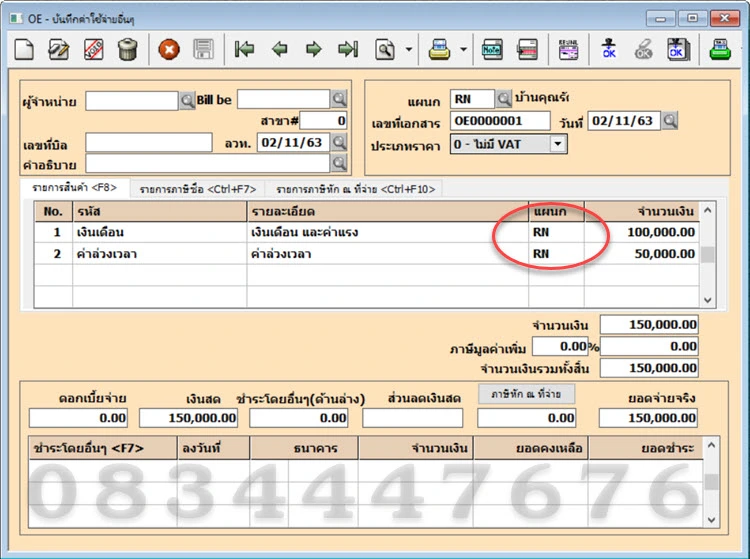Expand the dropdown arrow beside printer icon
The height and width of the screenshot is (559, 750).
pos(463,49)
